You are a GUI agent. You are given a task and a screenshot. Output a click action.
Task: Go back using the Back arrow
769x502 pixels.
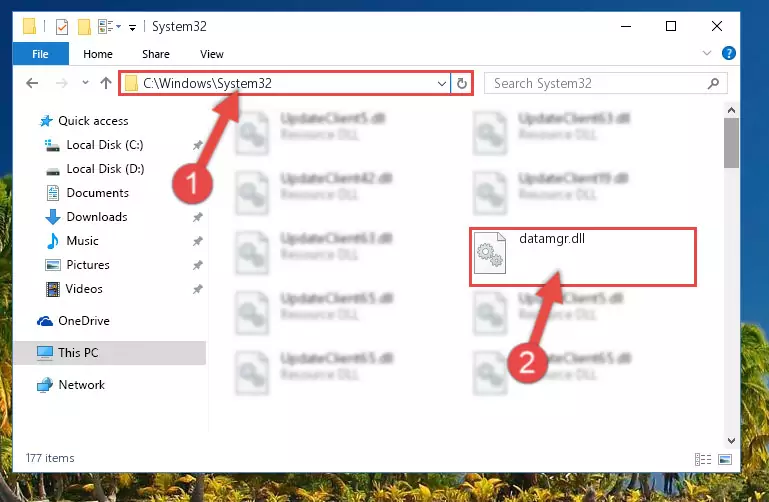click(32, 83)
